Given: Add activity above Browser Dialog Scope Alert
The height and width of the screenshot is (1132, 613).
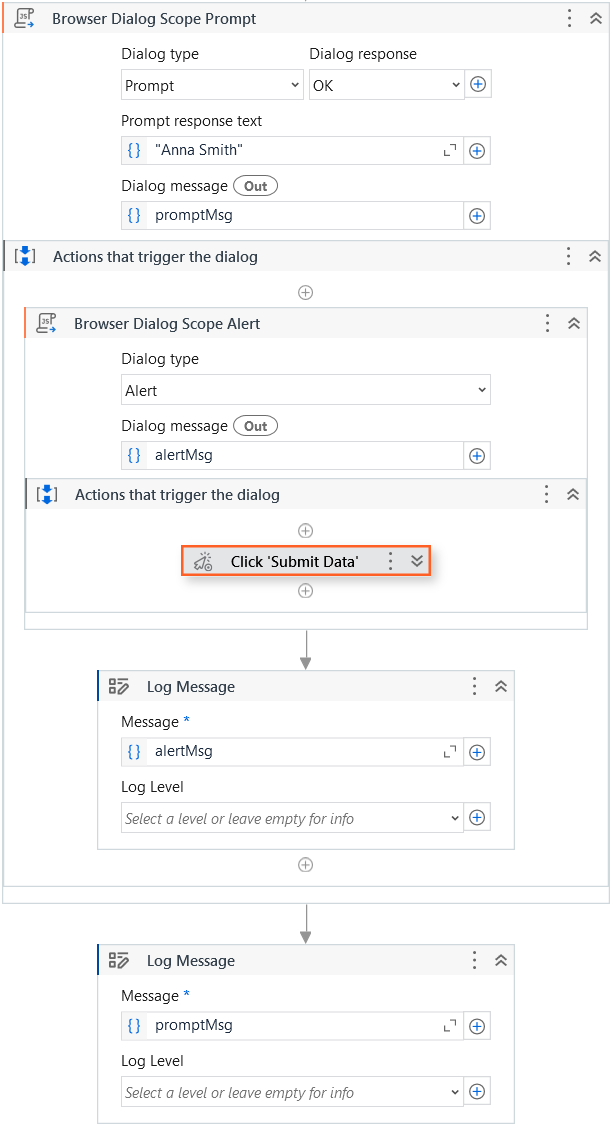Looking at the screenshot, I should click(306, 293).
